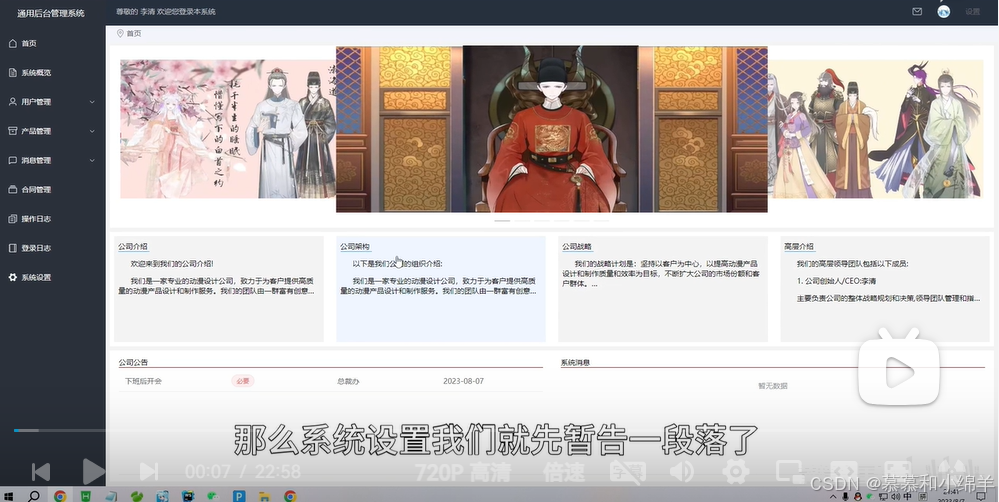
Task: Toggle the subtitle (字幕) icon
Action: 627,472
